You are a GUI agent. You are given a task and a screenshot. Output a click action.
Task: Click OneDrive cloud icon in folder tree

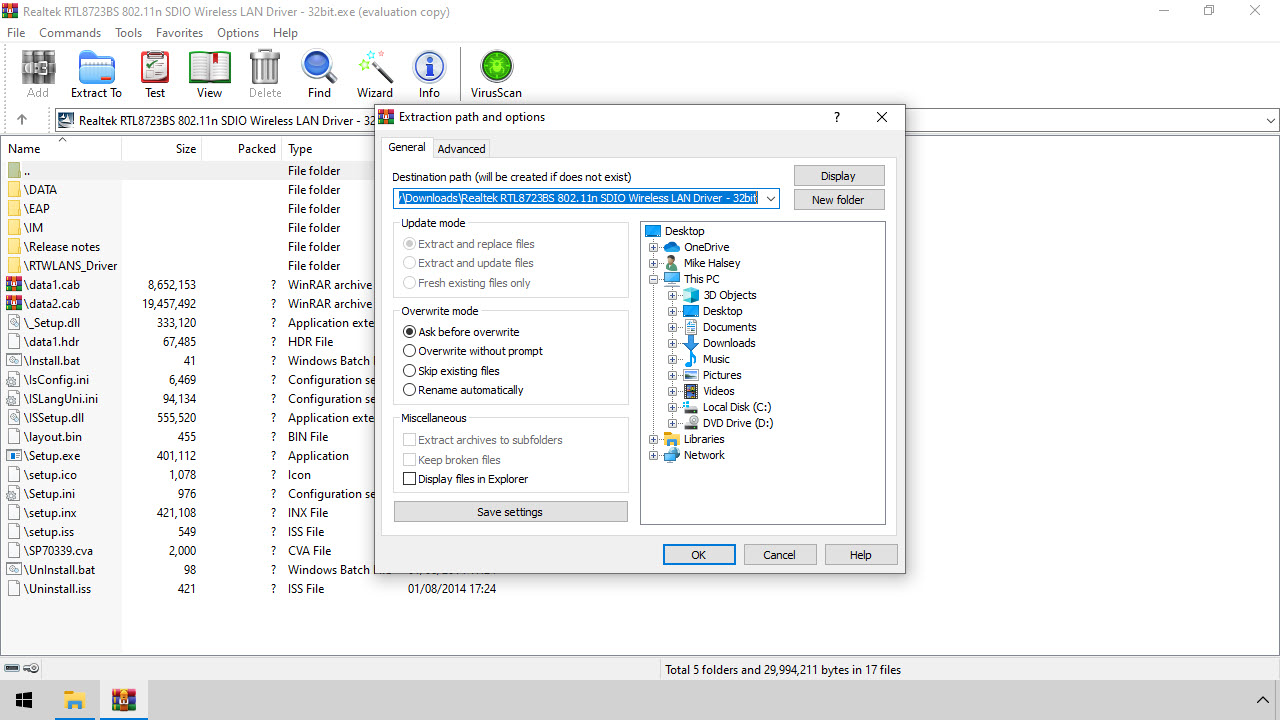point(672,247)
